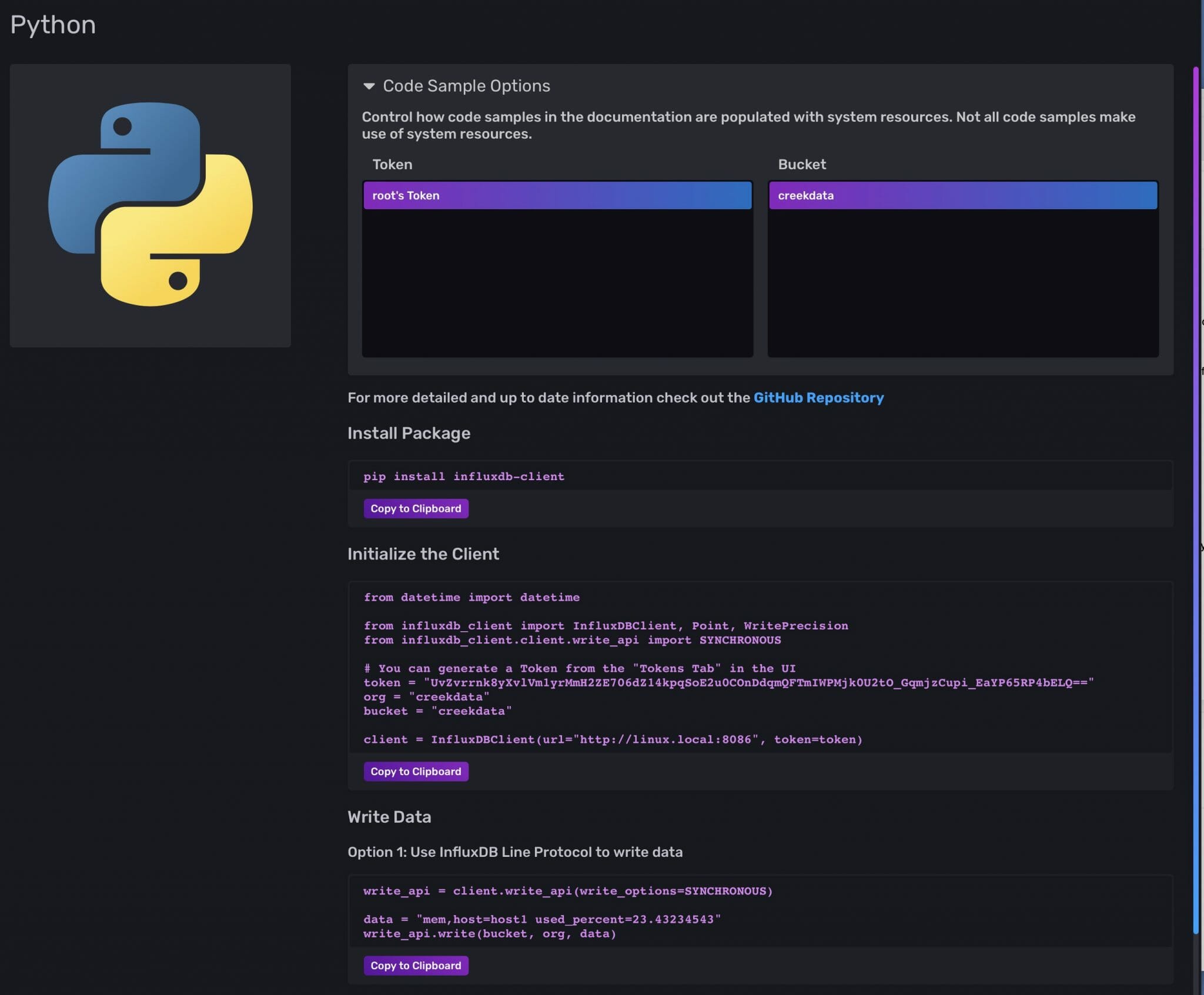Click the write_api.write code line
Viewport: 1204px width, 995px height.
click(489, 934)
